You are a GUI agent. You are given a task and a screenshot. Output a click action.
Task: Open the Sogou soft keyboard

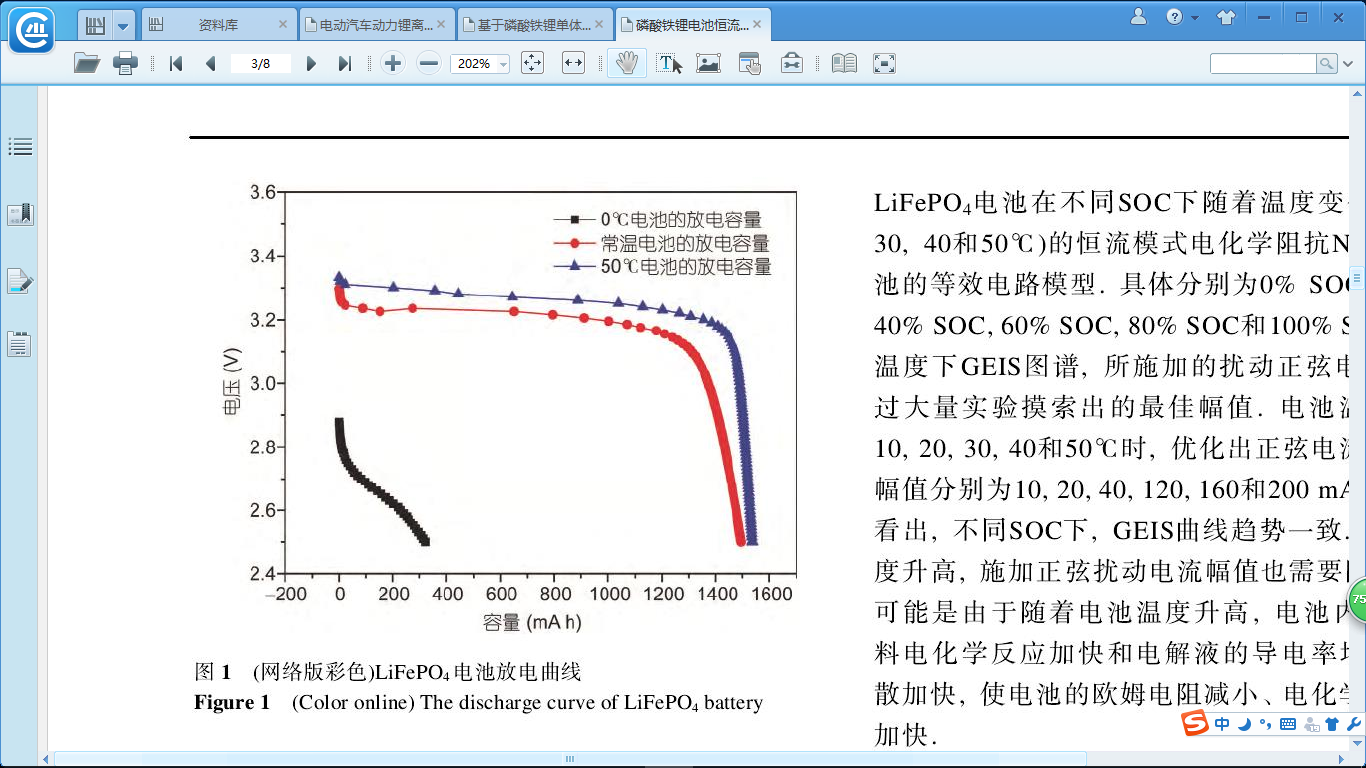point(1287,724)
